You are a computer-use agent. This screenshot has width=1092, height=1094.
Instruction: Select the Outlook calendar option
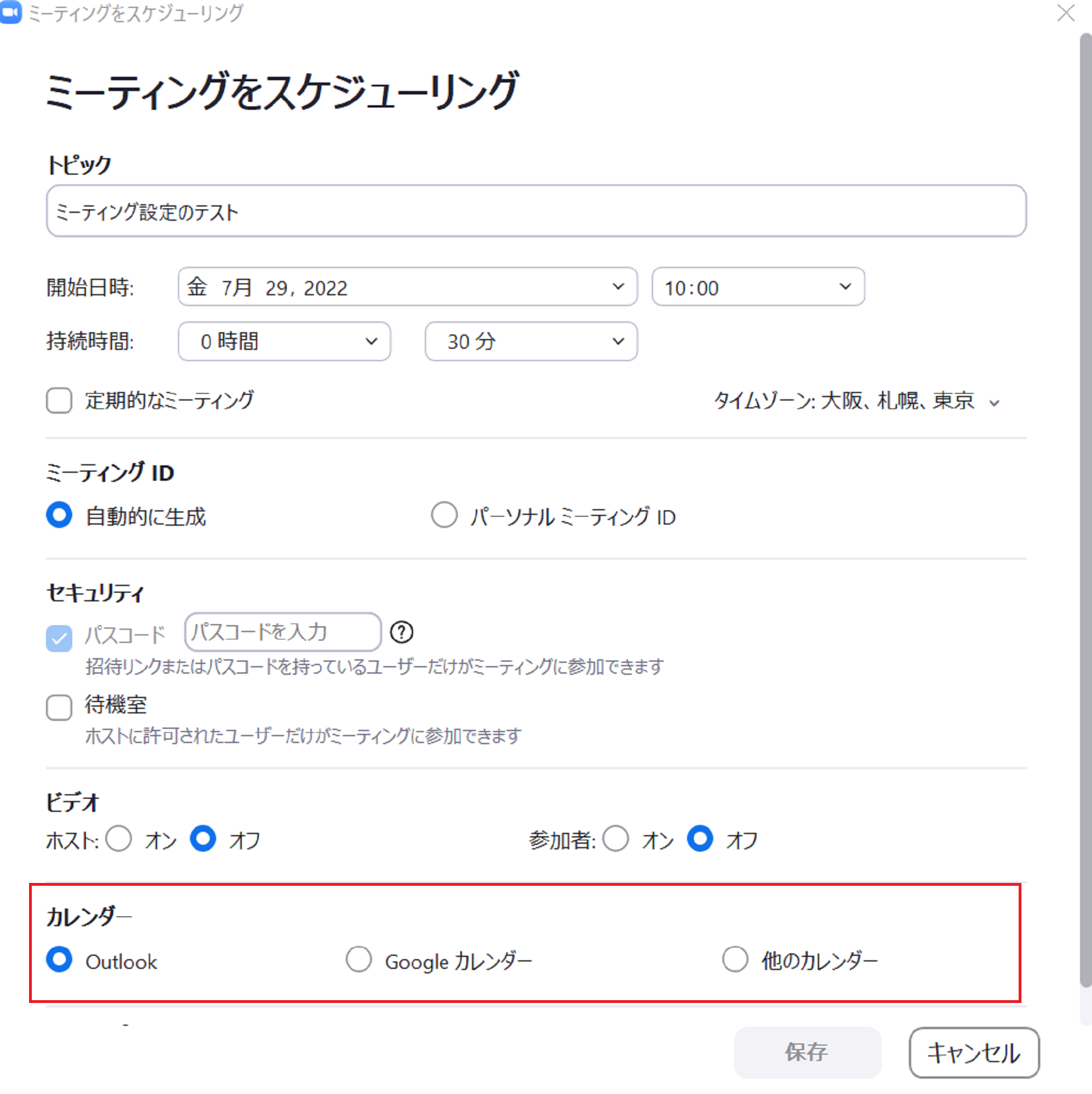click(59, 960)
